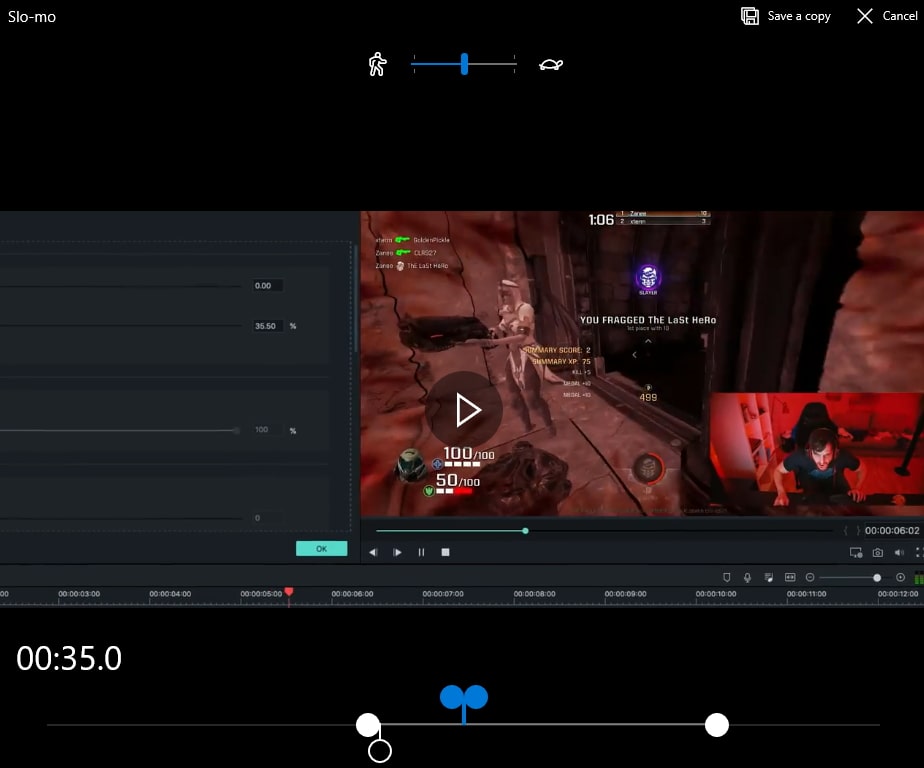The image size is (924, 768).
Task: Click the hollow circle playhead below the trim bar
Action: pos(380,751)
